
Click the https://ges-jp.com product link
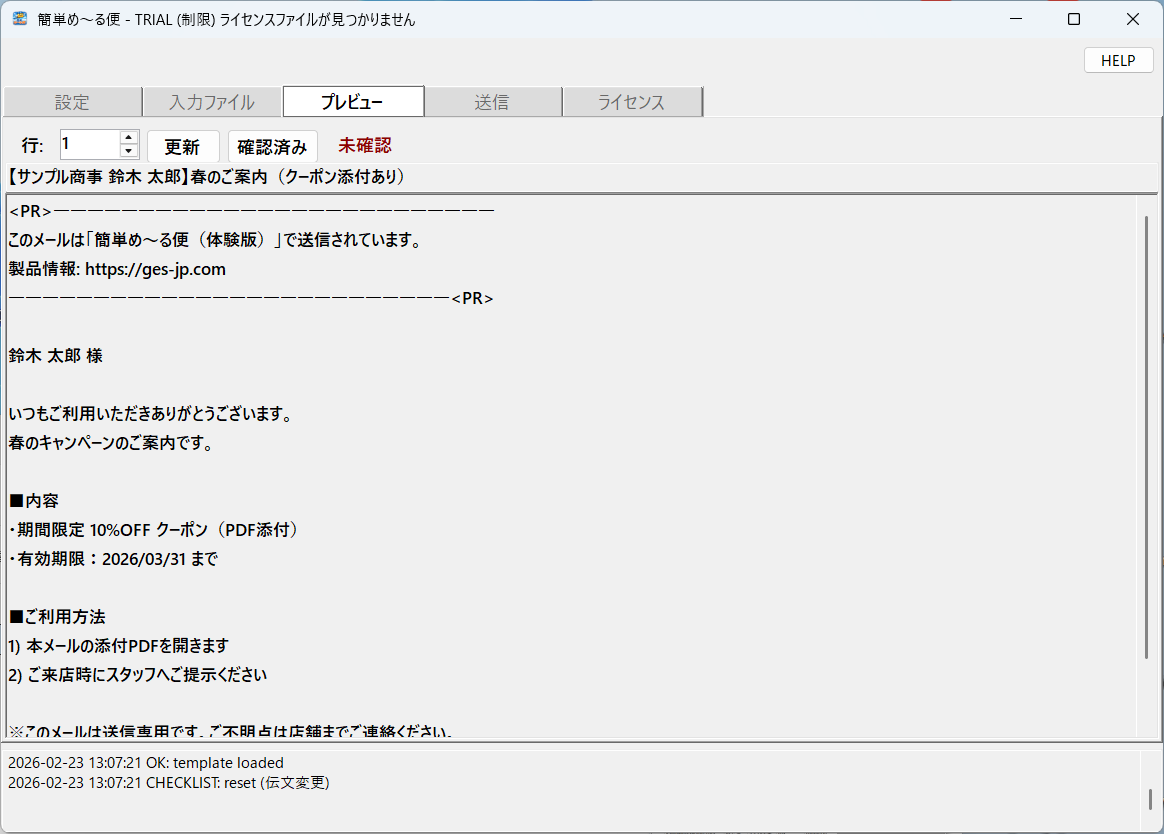coord(155,269)
